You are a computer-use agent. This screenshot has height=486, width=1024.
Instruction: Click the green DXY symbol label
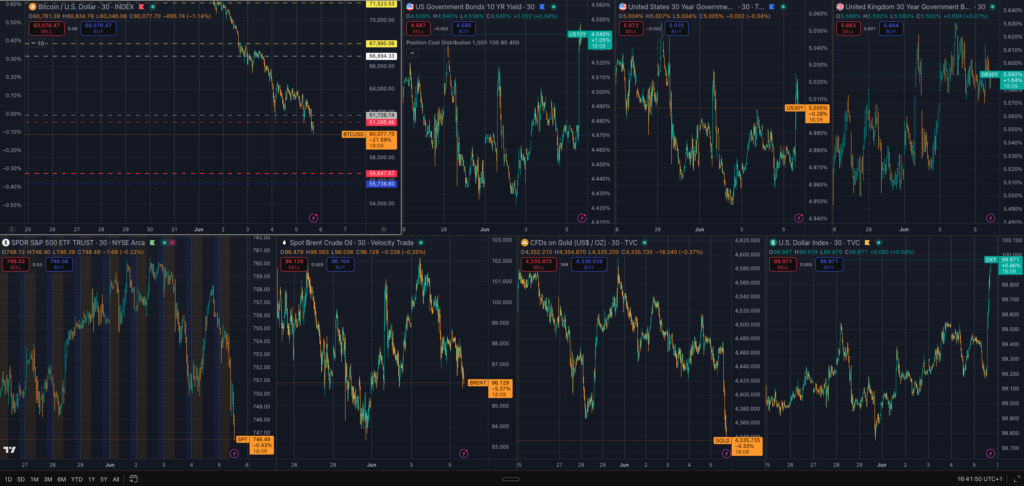pyautogui.click(x=991, y=259)
